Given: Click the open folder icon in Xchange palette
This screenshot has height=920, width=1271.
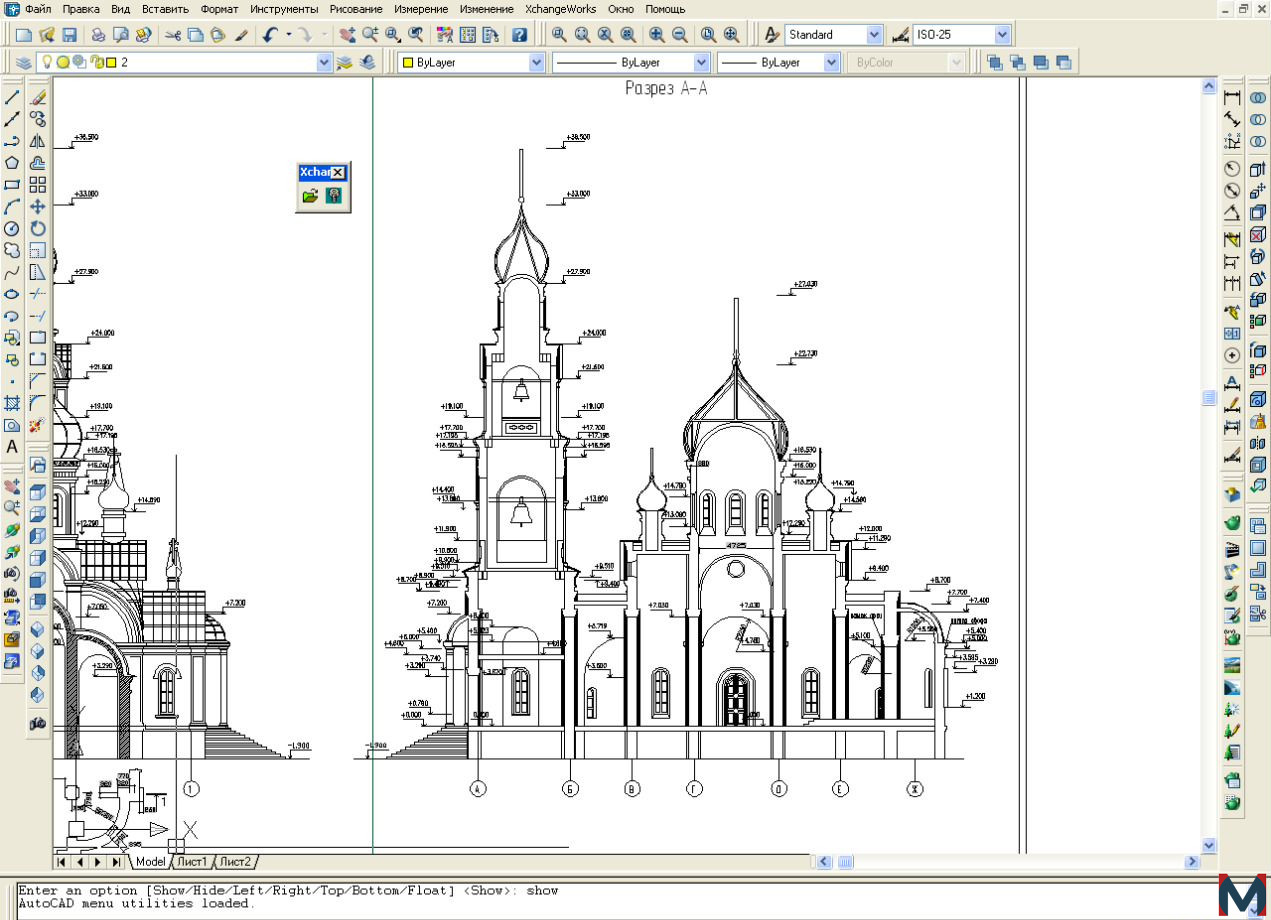Looking at the screenshot, I should coord(310,196).
